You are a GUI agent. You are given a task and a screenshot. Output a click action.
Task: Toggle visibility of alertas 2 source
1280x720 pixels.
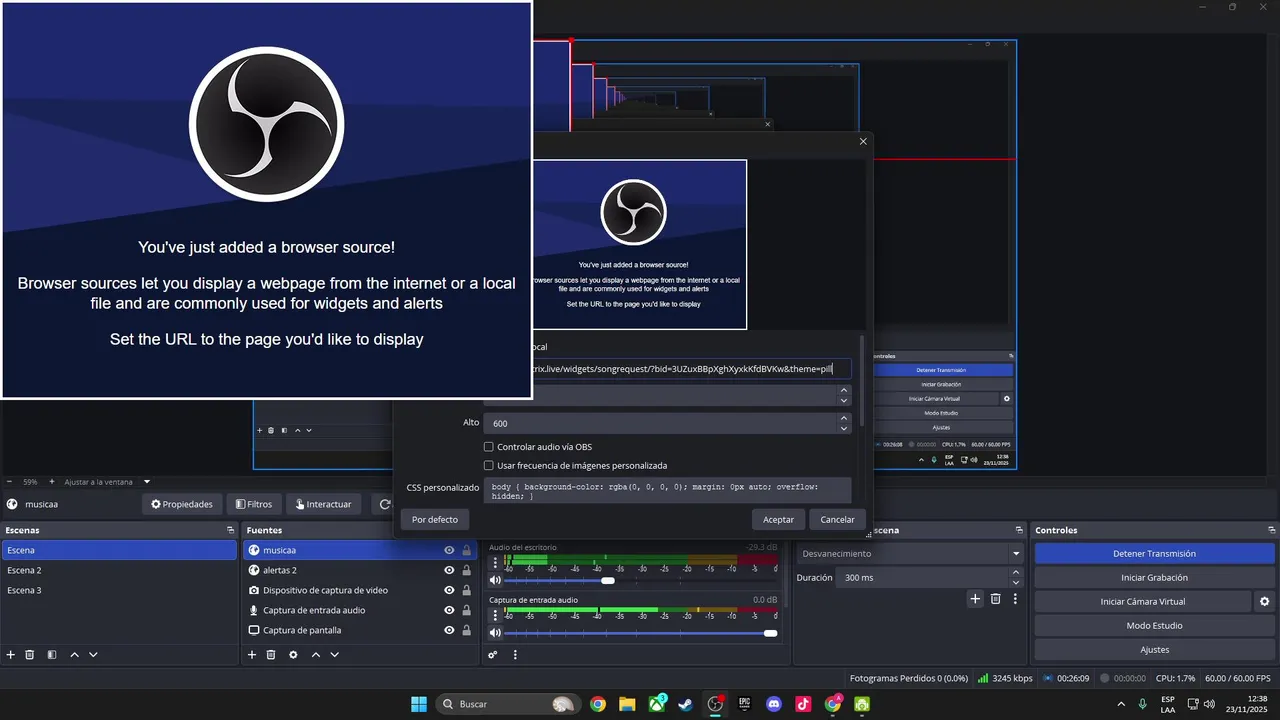[449, 570]
